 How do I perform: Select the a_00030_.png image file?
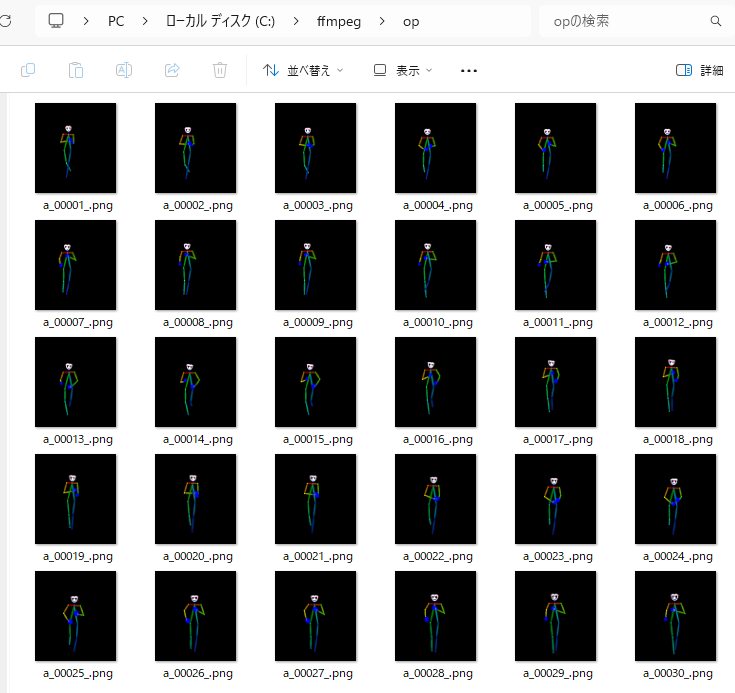(x=676, y=616)
